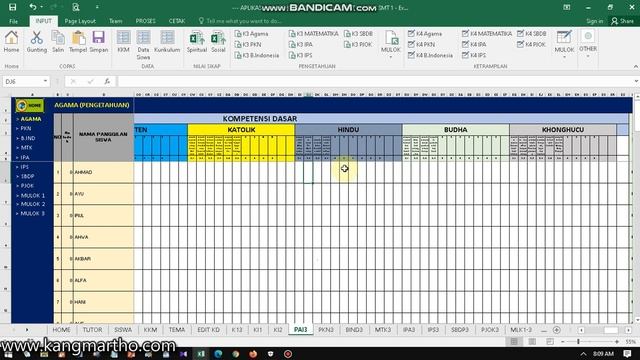Click the Share button
Image resolution: width=640 pixels, height=360 pixels.
pyautogui.click(x=622, y=21)
